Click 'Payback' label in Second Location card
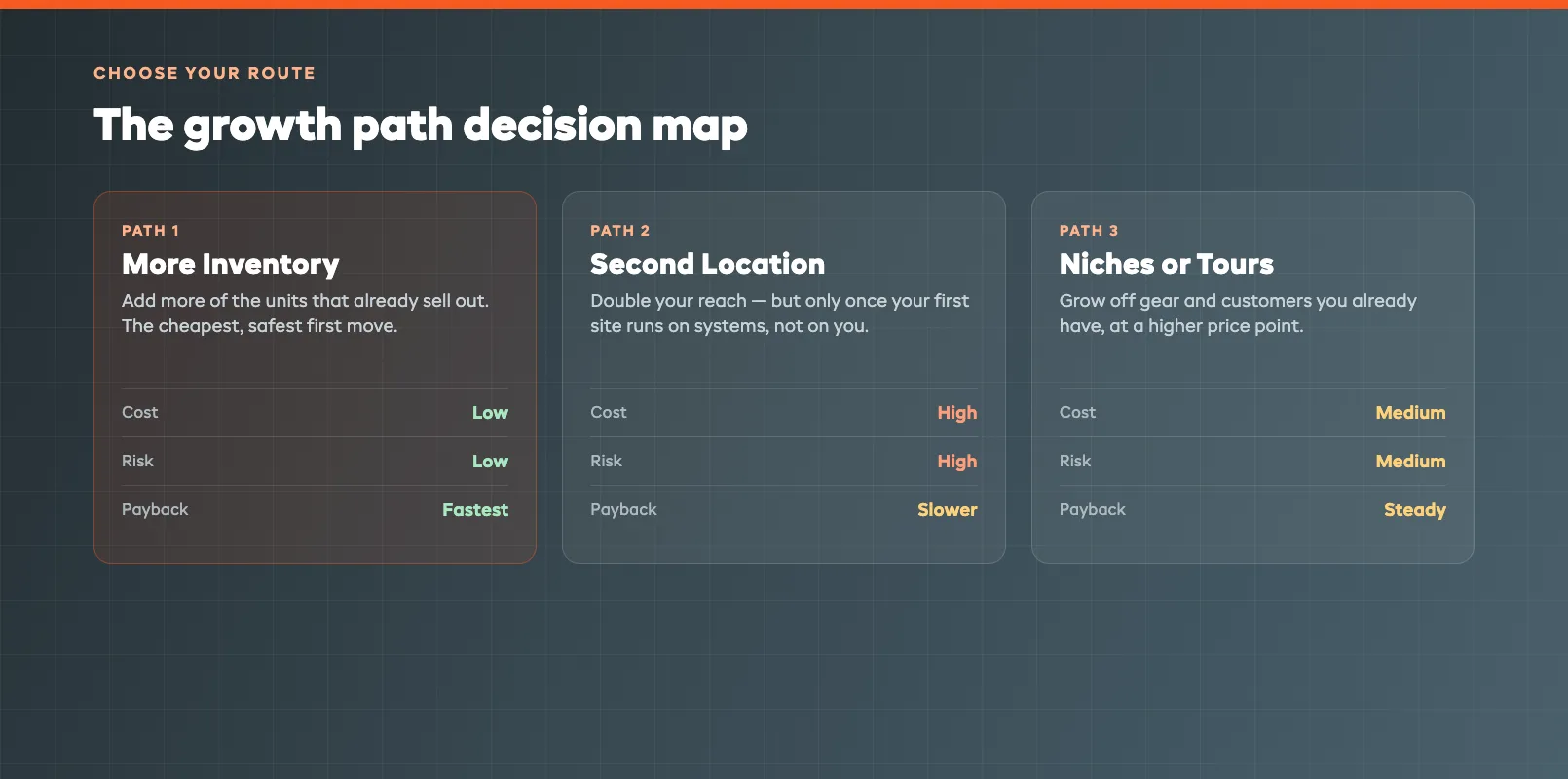Viewport: 1568px width, 779px height. pos(623,510)
